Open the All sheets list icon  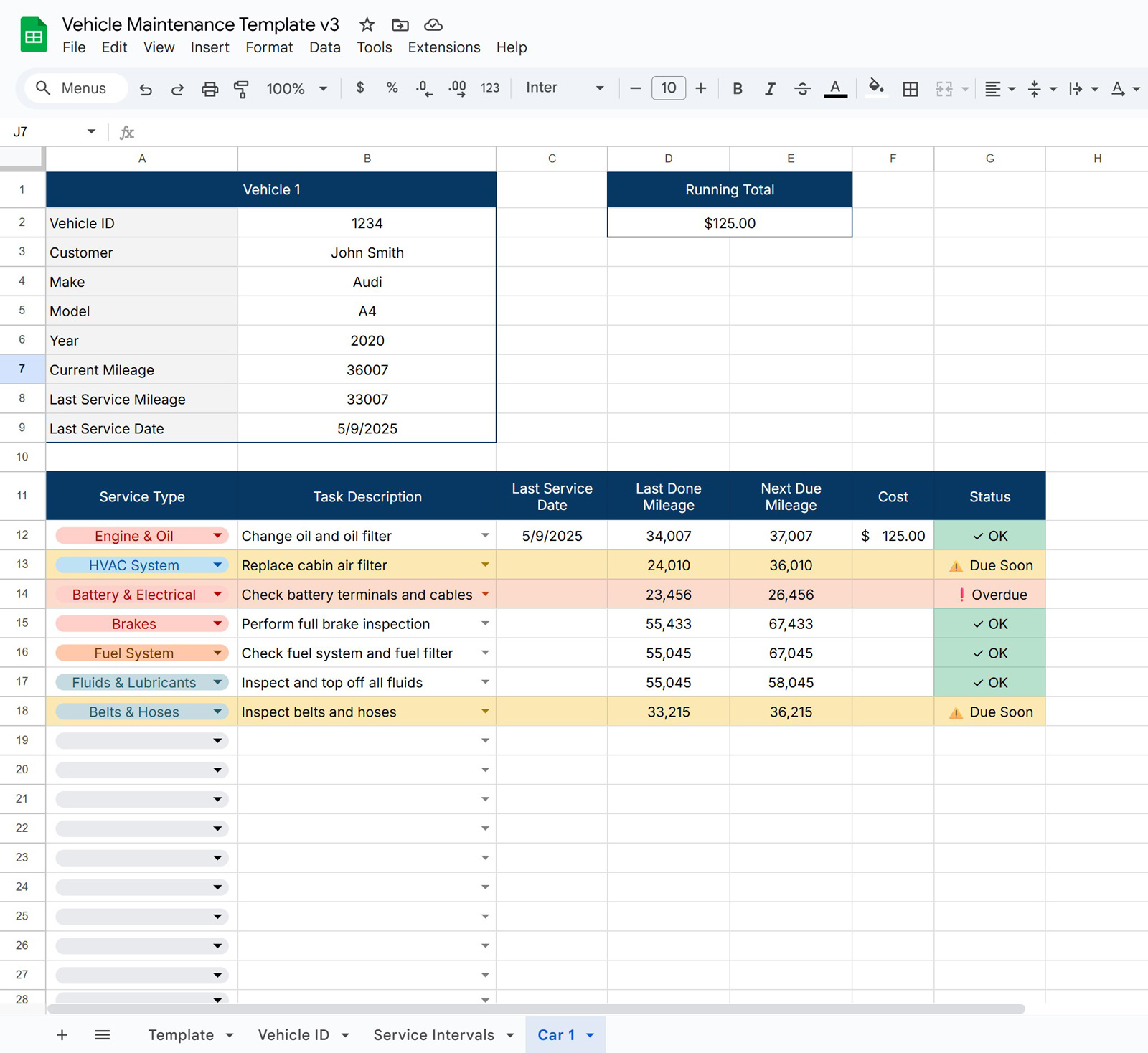103,1035
